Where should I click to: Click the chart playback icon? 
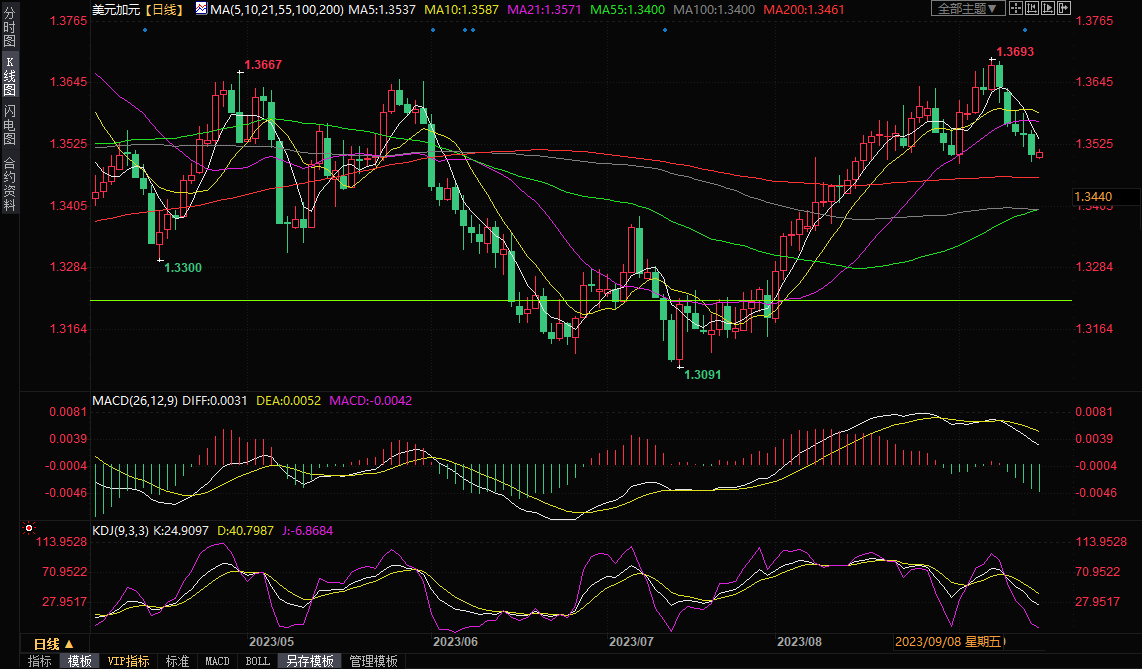click(x=1048, y=9)
